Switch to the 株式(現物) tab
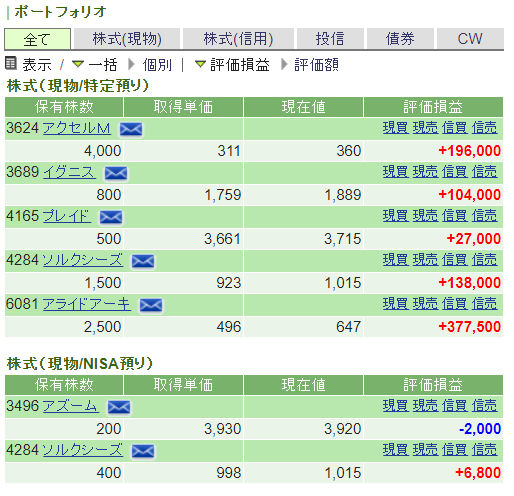The width and height of the screenshot is (514, 496). (127, 39)
